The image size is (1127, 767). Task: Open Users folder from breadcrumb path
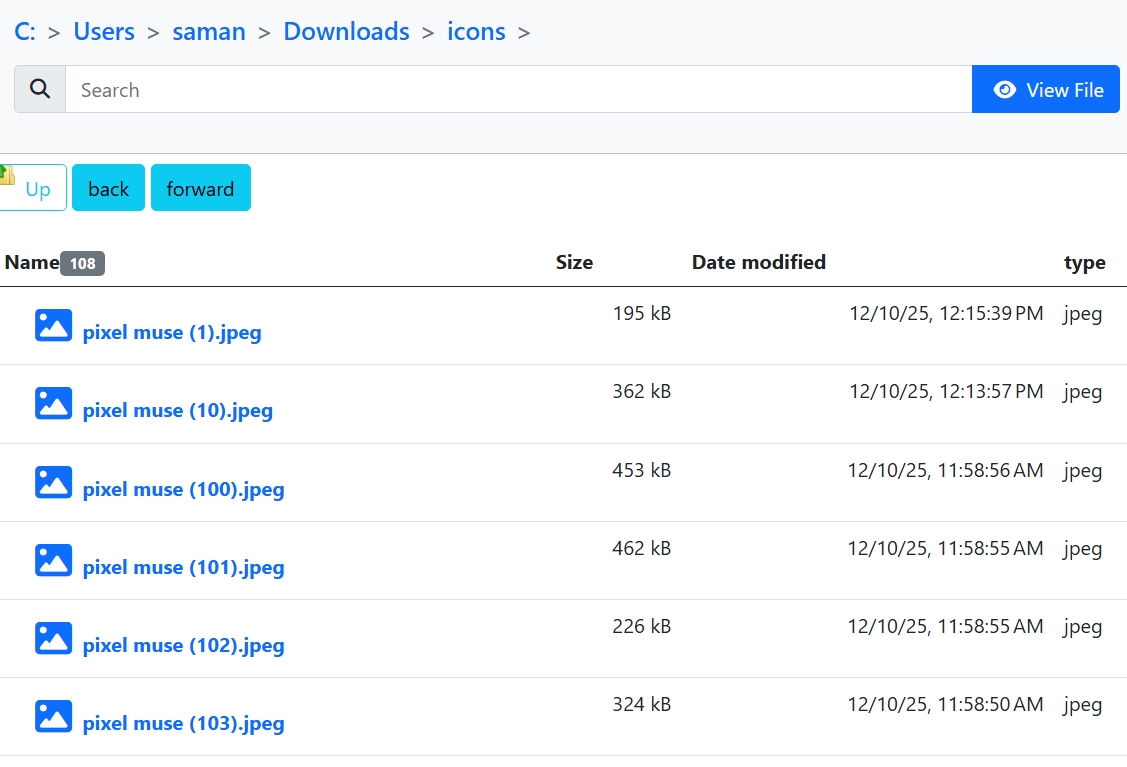coord(104,31)
